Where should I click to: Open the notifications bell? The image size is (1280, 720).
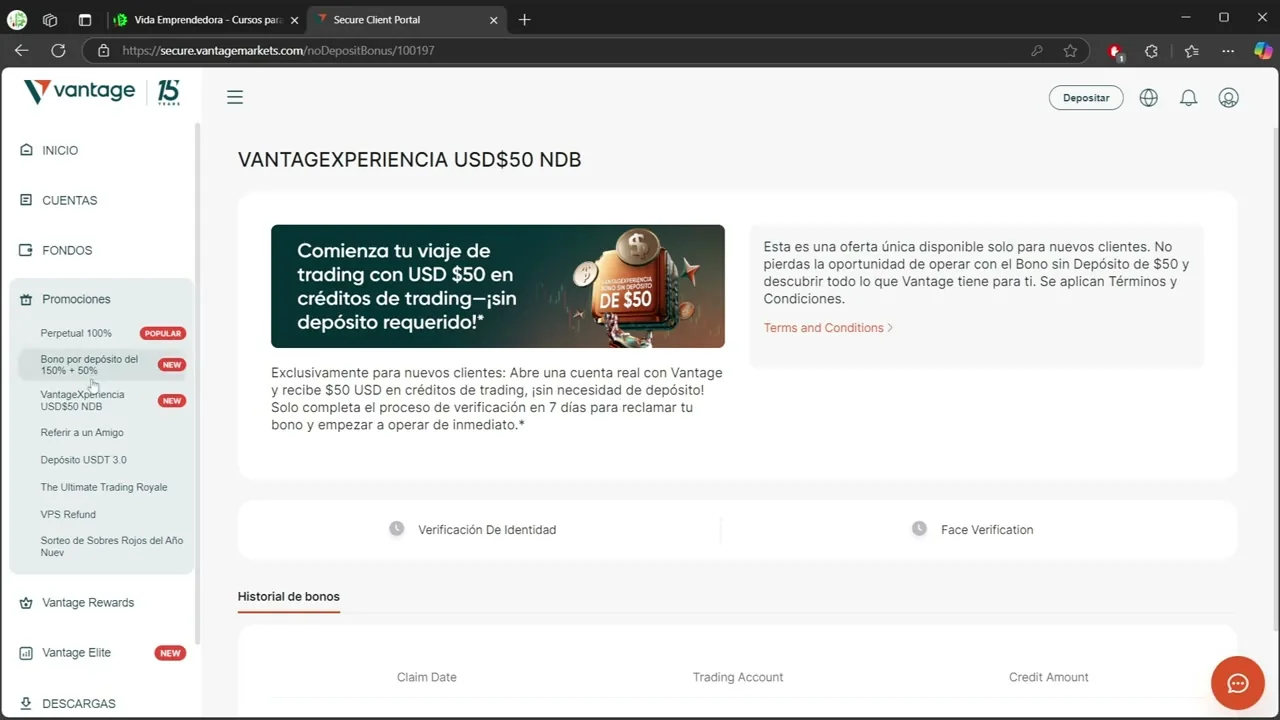[x=1189, y=98]
